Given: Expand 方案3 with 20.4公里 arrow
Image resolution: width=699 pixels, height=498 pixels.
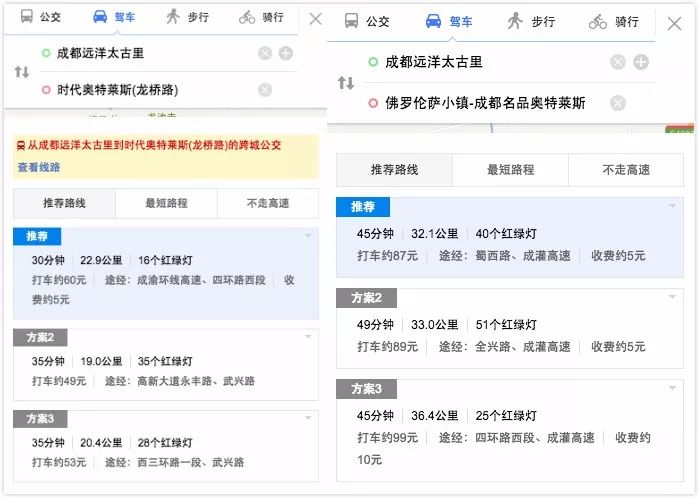Looking at the screenshot, I should coord(308,418).
